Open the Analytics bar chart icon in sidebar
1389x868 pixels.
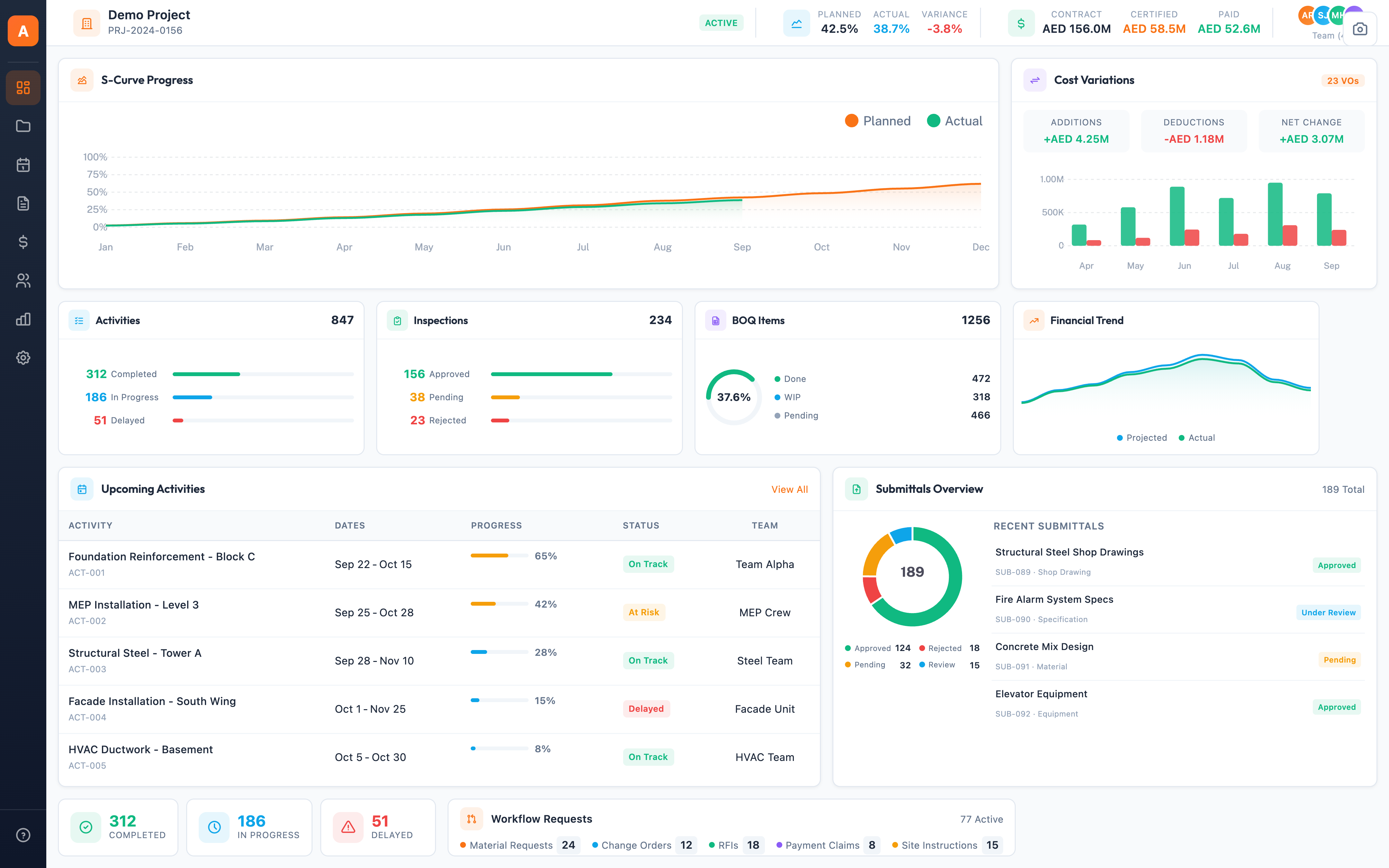pyautogui.click(x=23, y=319)
